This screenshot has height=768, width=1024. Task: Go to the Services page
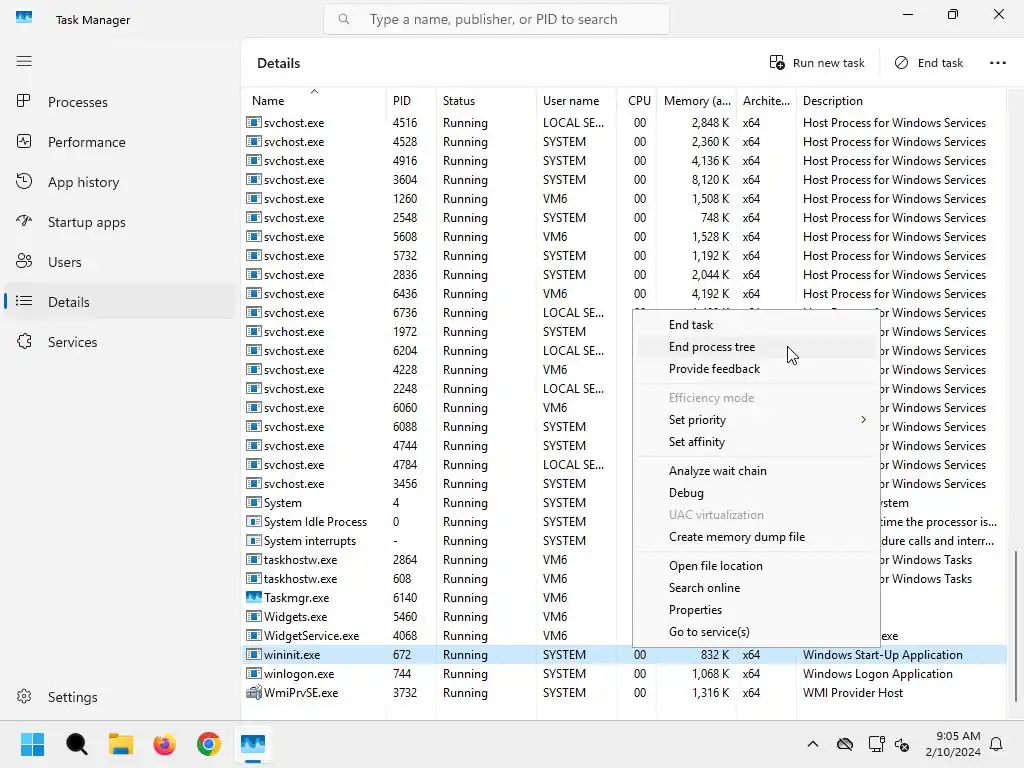[120, 342]
